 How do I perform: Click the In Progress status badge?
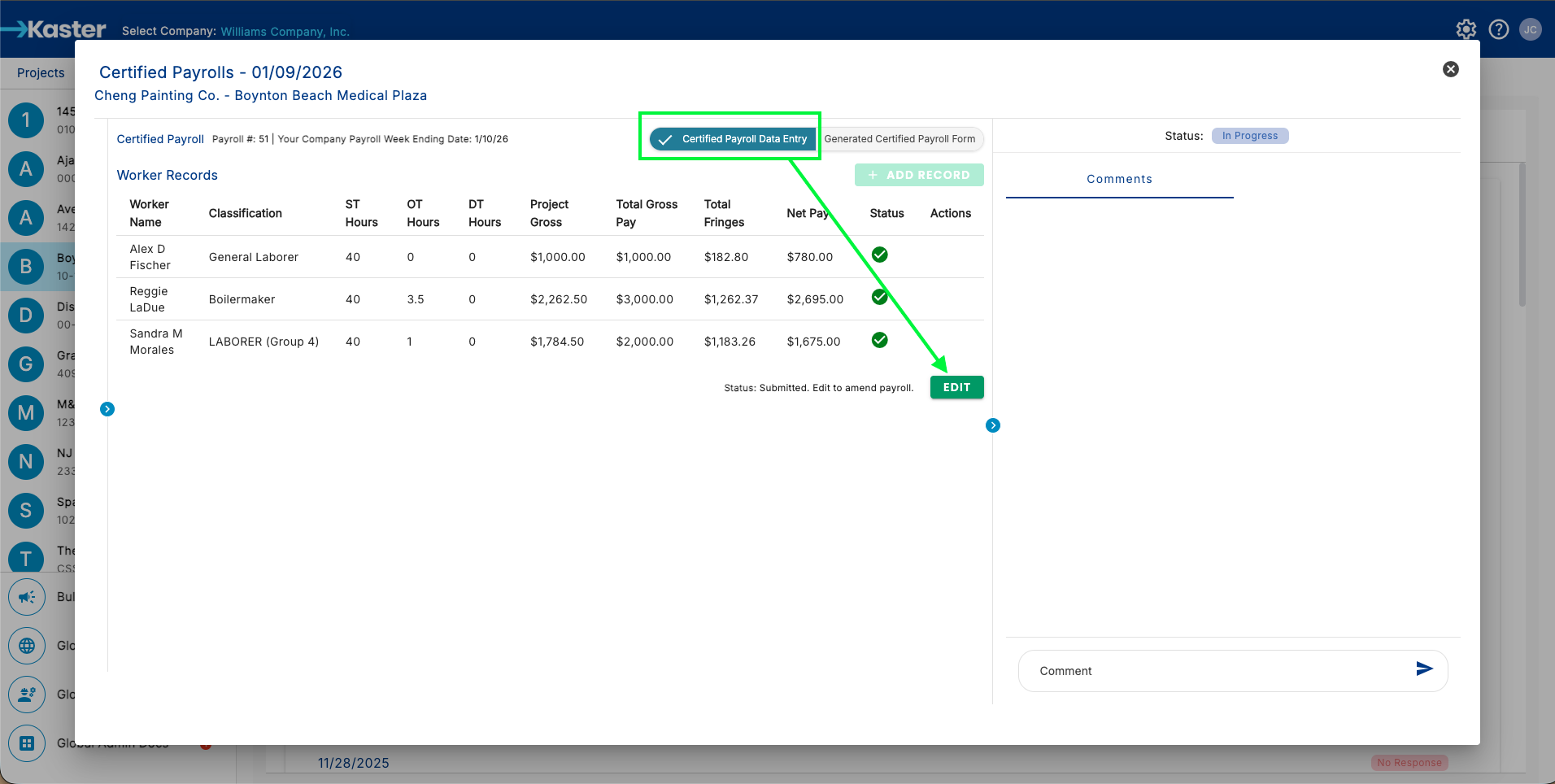click(1249, 136)
